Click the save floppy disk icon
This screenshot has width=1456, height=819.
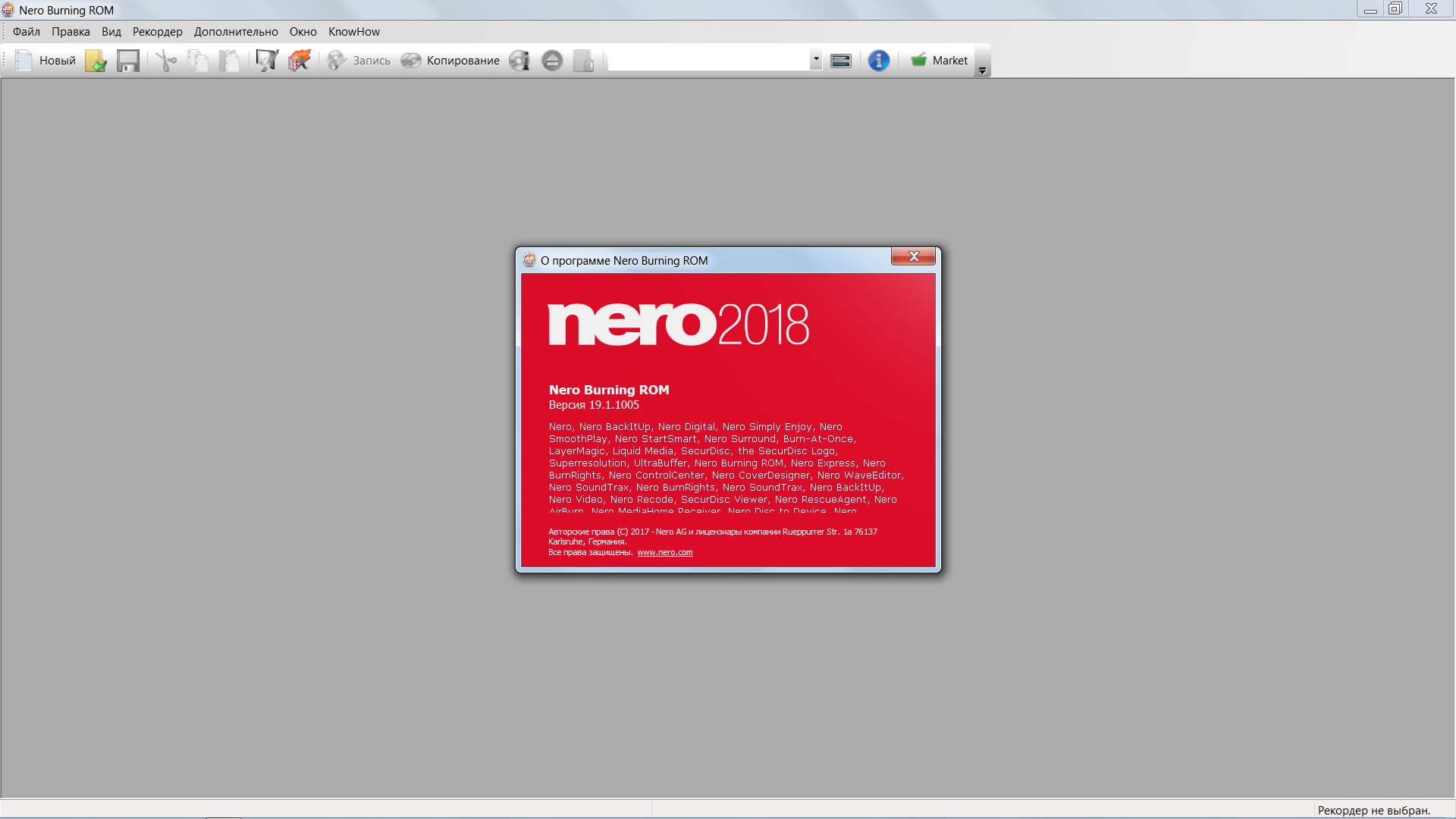[x=127, y=61]
